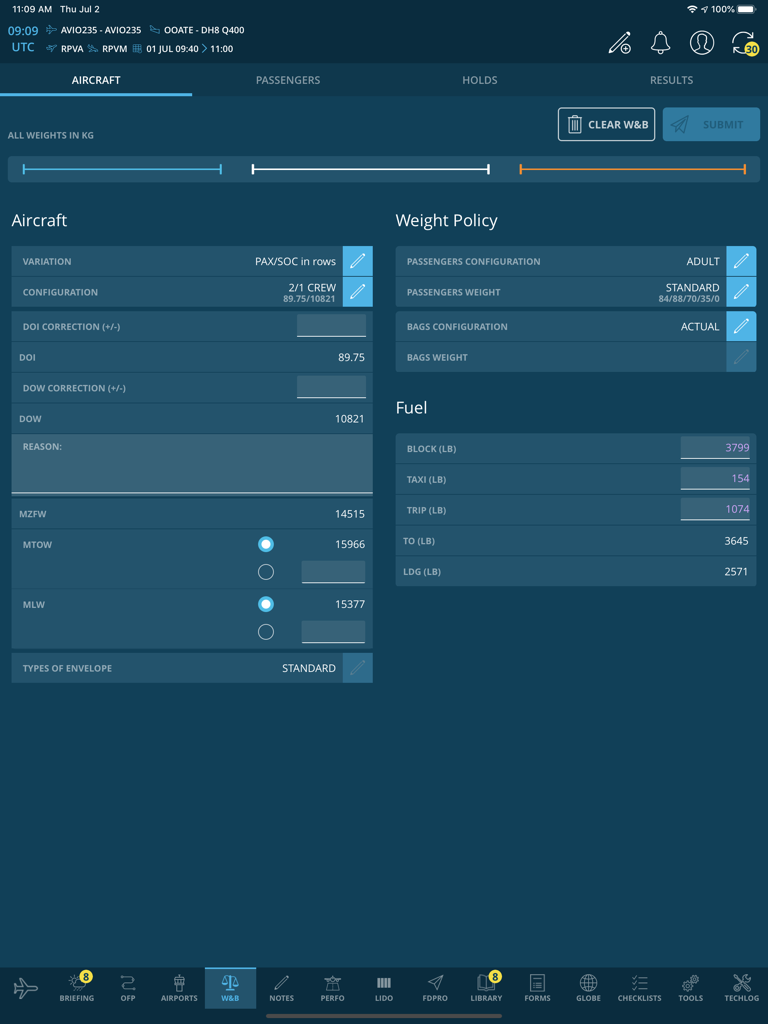Click the SUBMIT button
The height and width of the screenshot is (1024, 768).
(x=711, y=124)
